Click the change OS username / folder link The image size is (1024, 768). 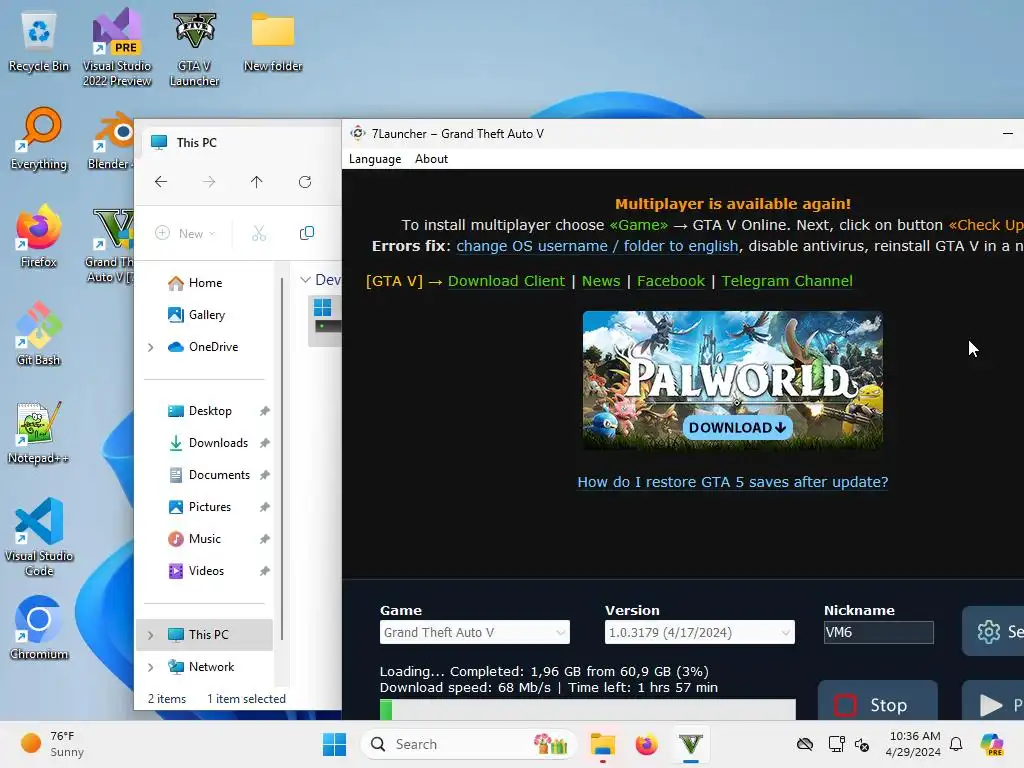click(597, 246)
